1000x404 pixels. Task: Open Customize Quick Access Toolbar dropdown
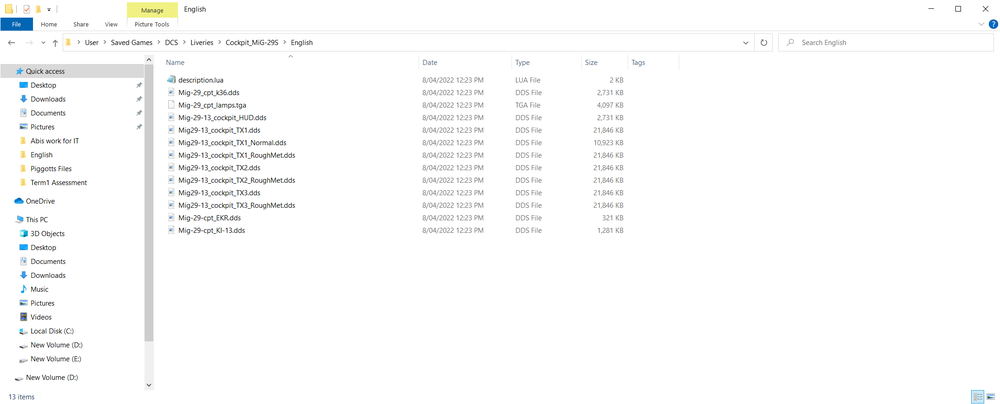49,10
